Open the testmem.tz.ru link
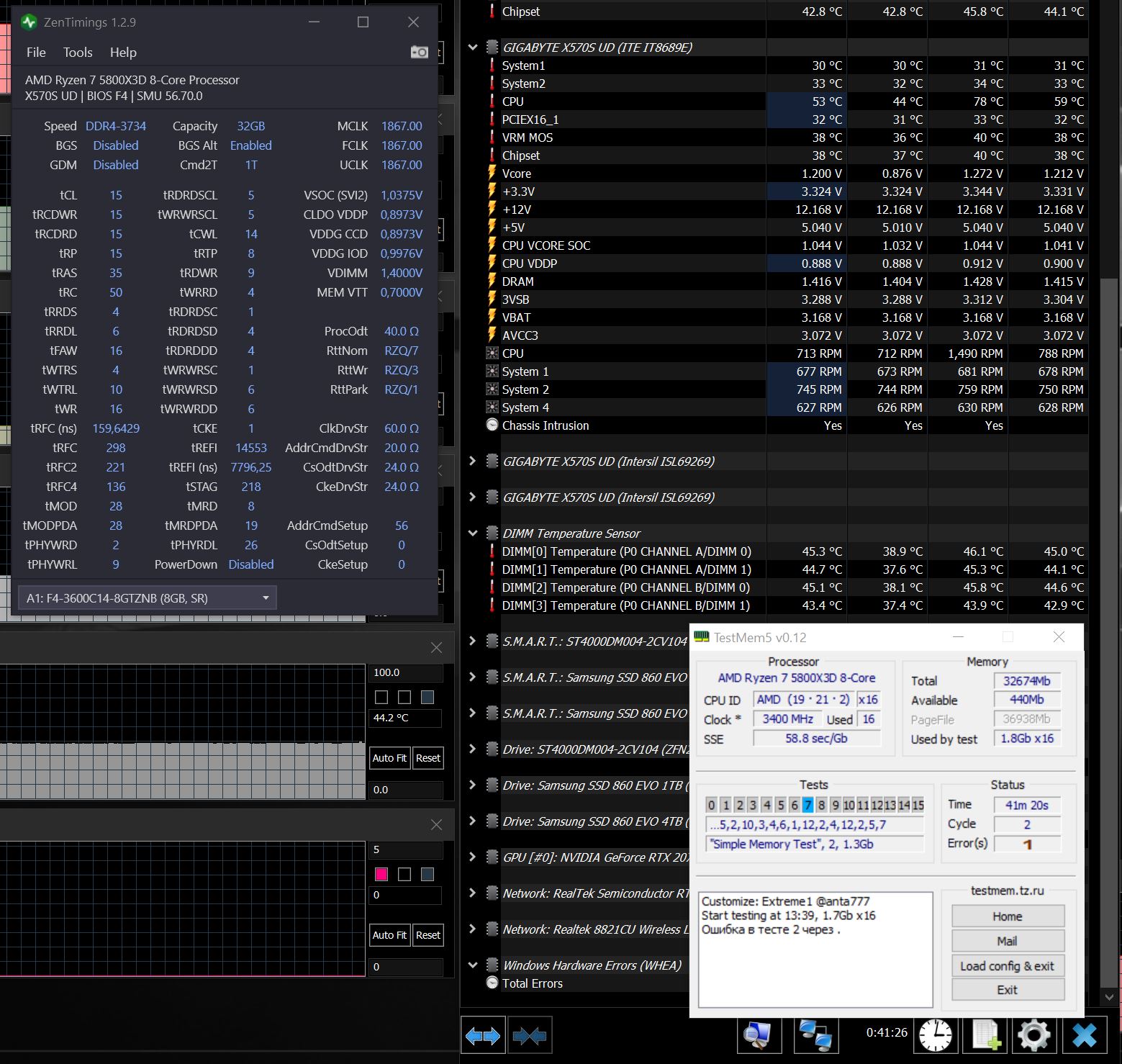Image resolution: width=1122 pixels, height=1064 pixels. click(x=1008, y=891)
